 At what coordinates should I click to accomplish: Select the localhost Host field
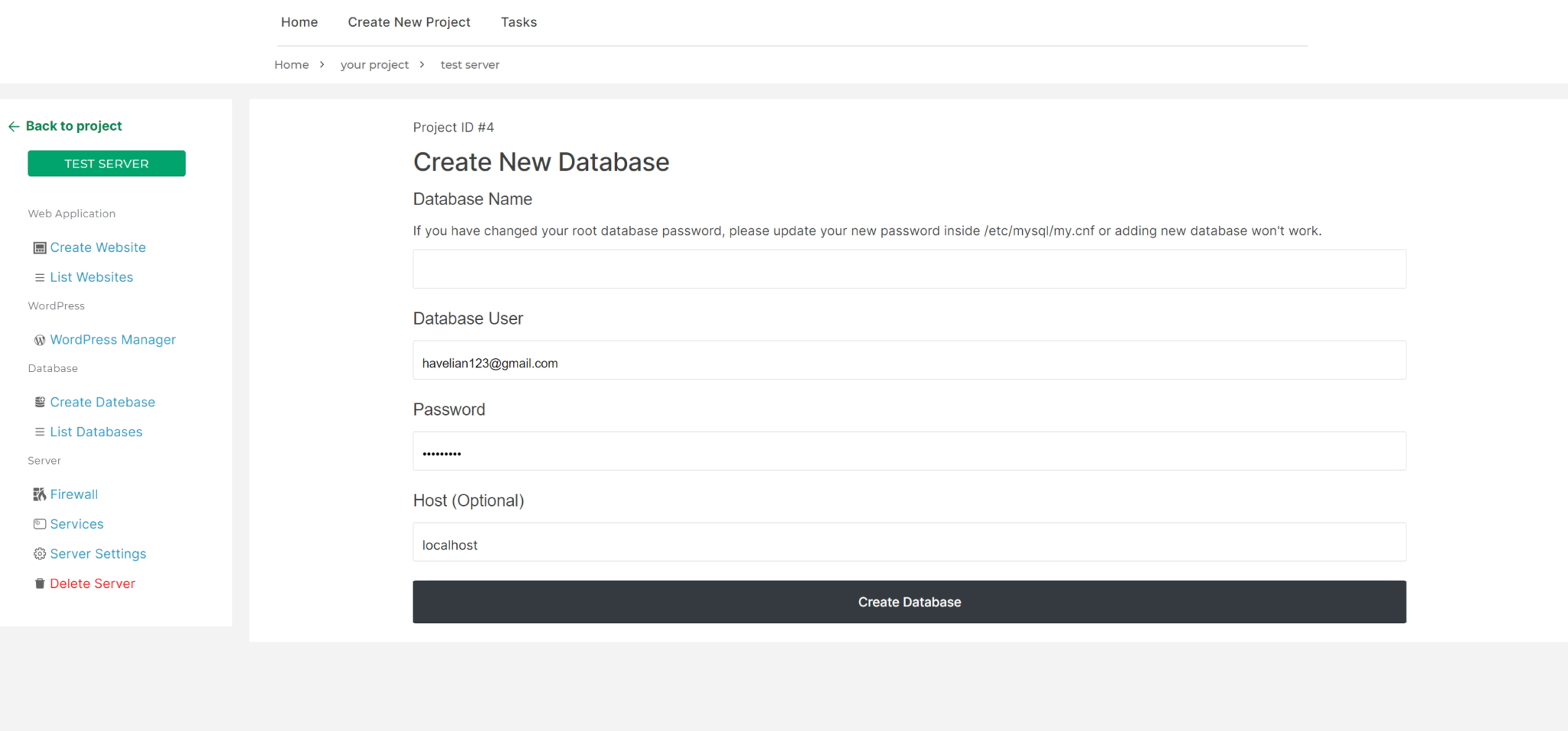[908, 542]
